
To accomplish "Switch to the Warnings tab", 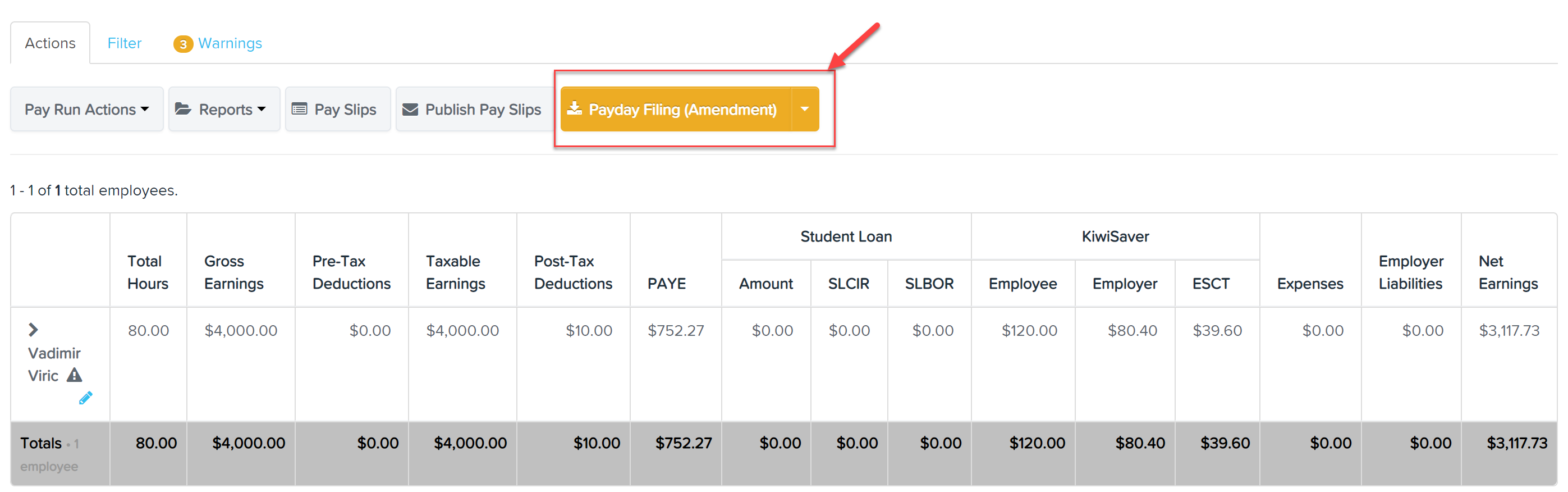I will (230, 43).
